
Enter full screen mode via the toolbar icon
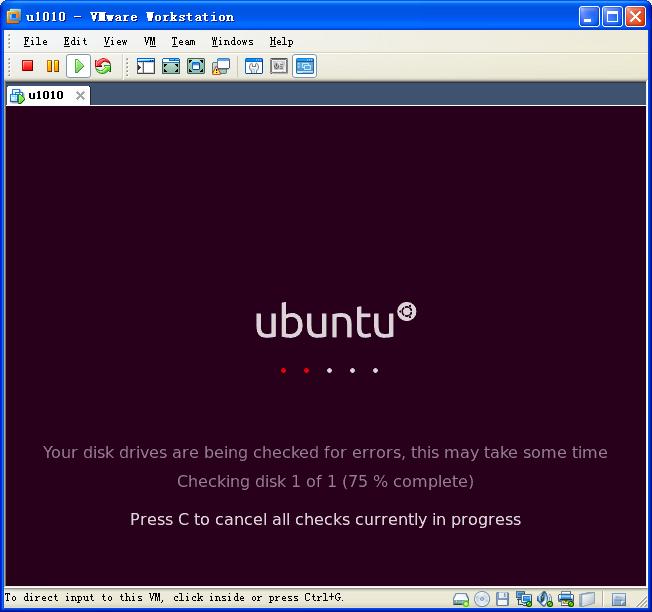196,66
